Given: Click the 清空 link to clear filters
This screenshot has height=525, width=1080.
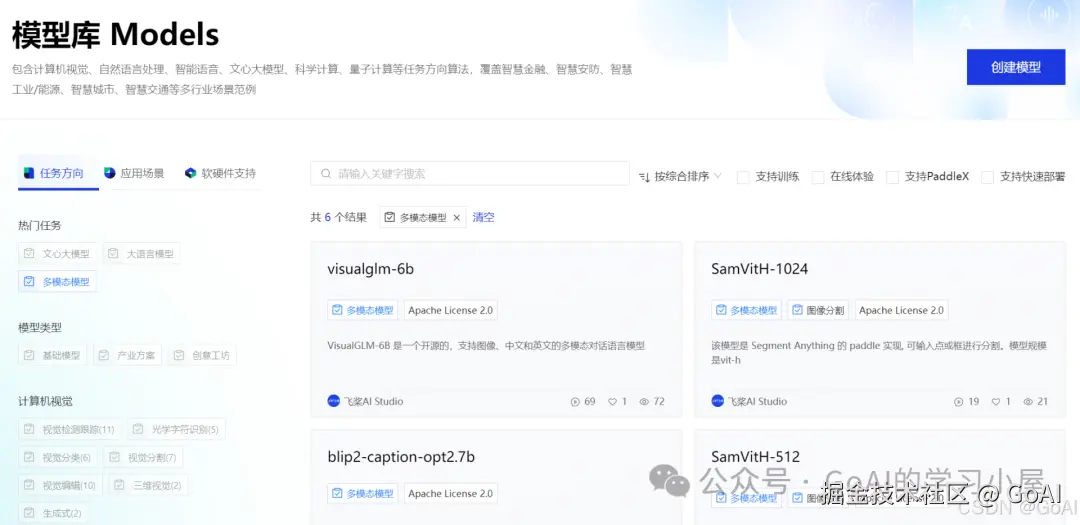Looking at the screenshot, I should click(484, 218).
